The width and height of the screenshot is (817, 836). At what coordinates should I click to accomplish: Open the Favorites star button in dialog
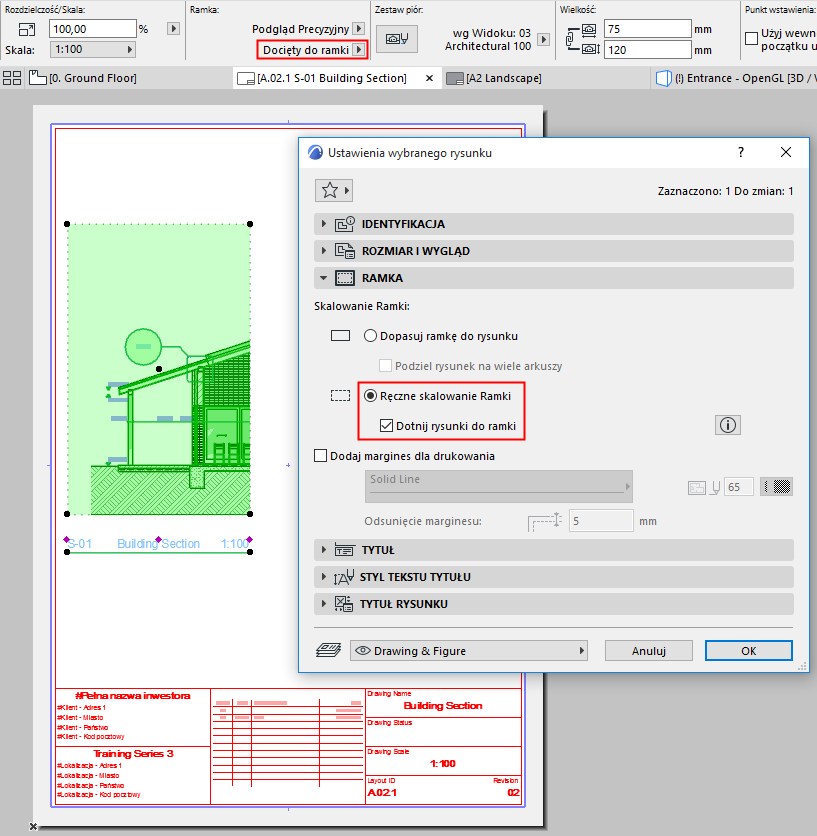(334, 190)
